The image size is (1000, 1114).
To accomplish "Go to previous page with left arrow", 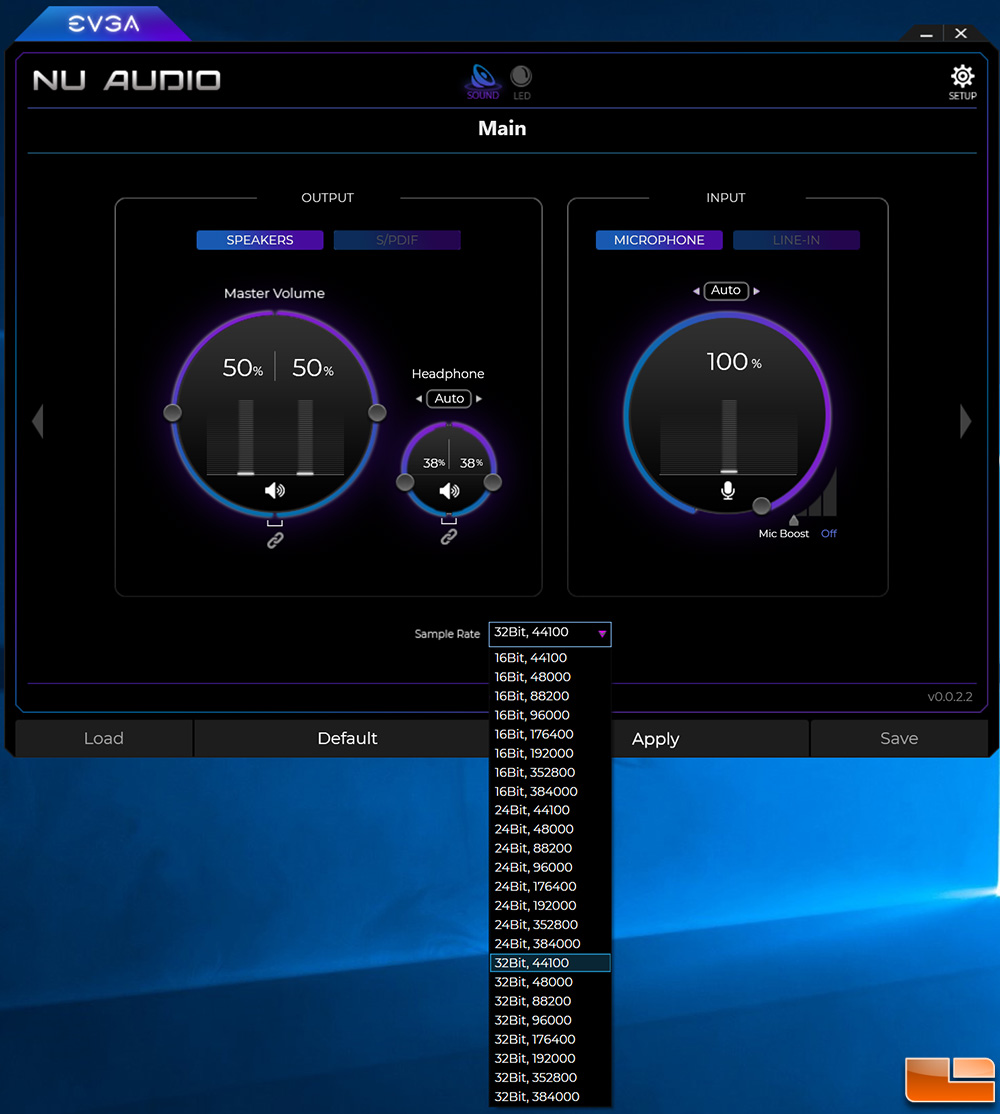I will [x=38, y=421].
